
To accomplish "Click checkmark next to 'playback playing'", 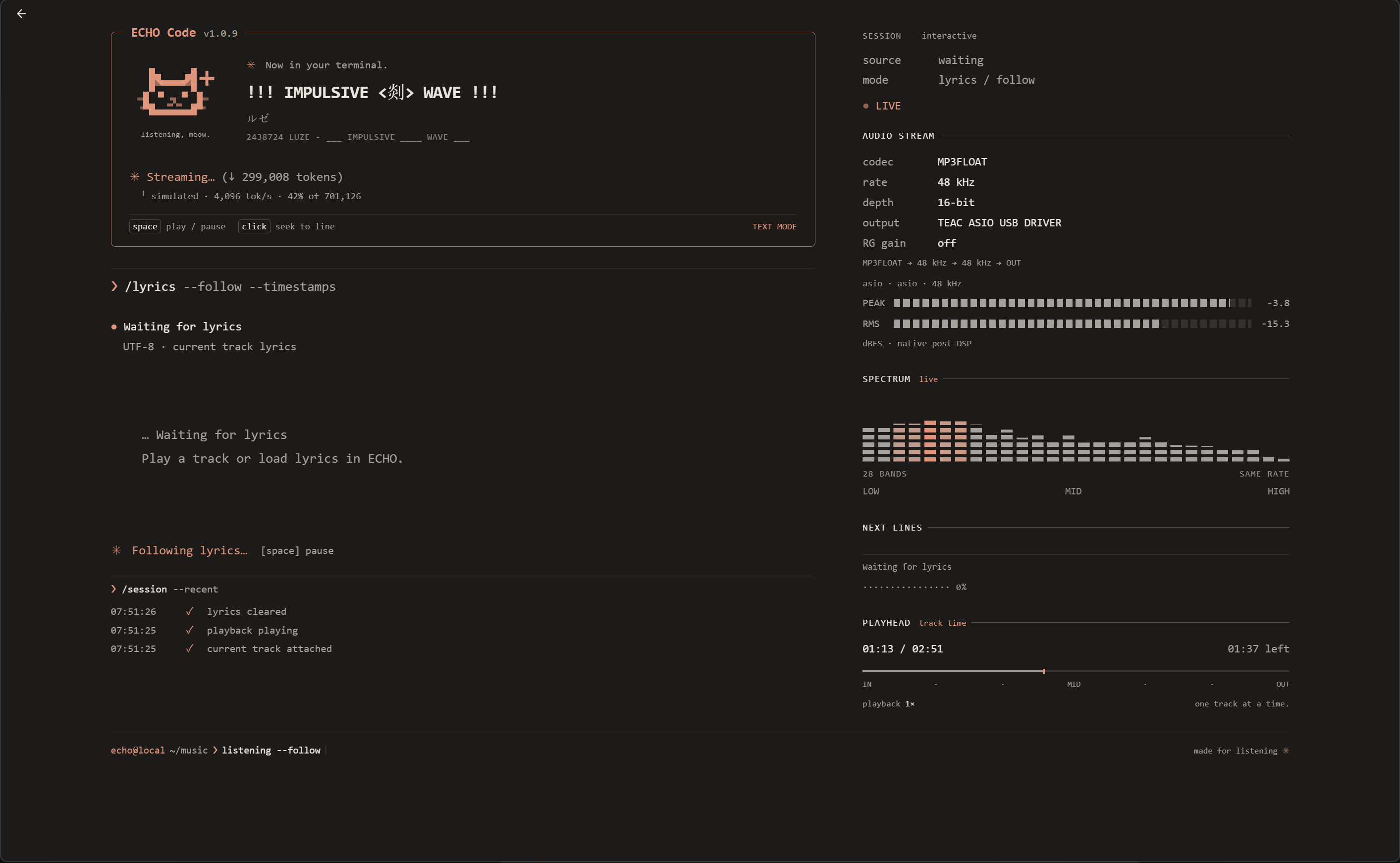I will (189, 630).
